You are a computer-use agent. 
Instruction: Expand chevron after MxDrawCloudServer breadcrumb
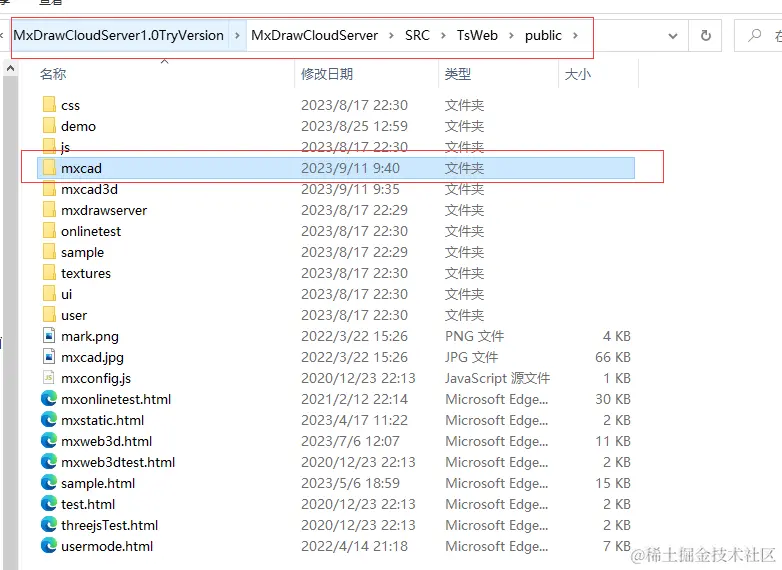tap(391, 35)
